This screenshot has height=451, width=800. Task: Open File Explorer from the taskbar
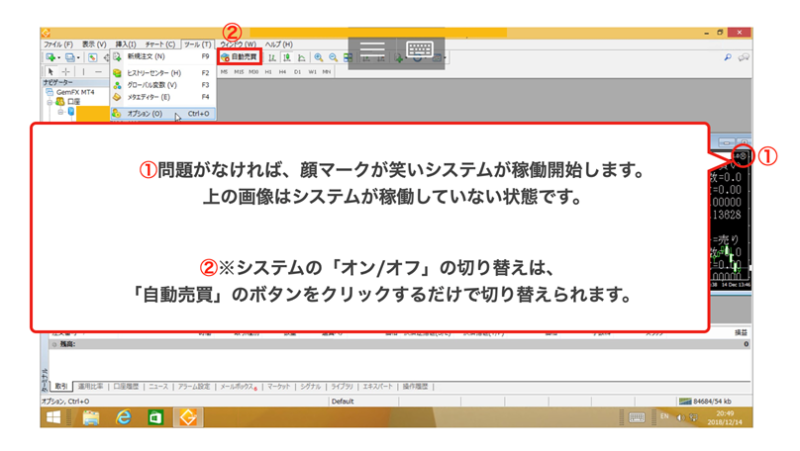click(91, 418)
